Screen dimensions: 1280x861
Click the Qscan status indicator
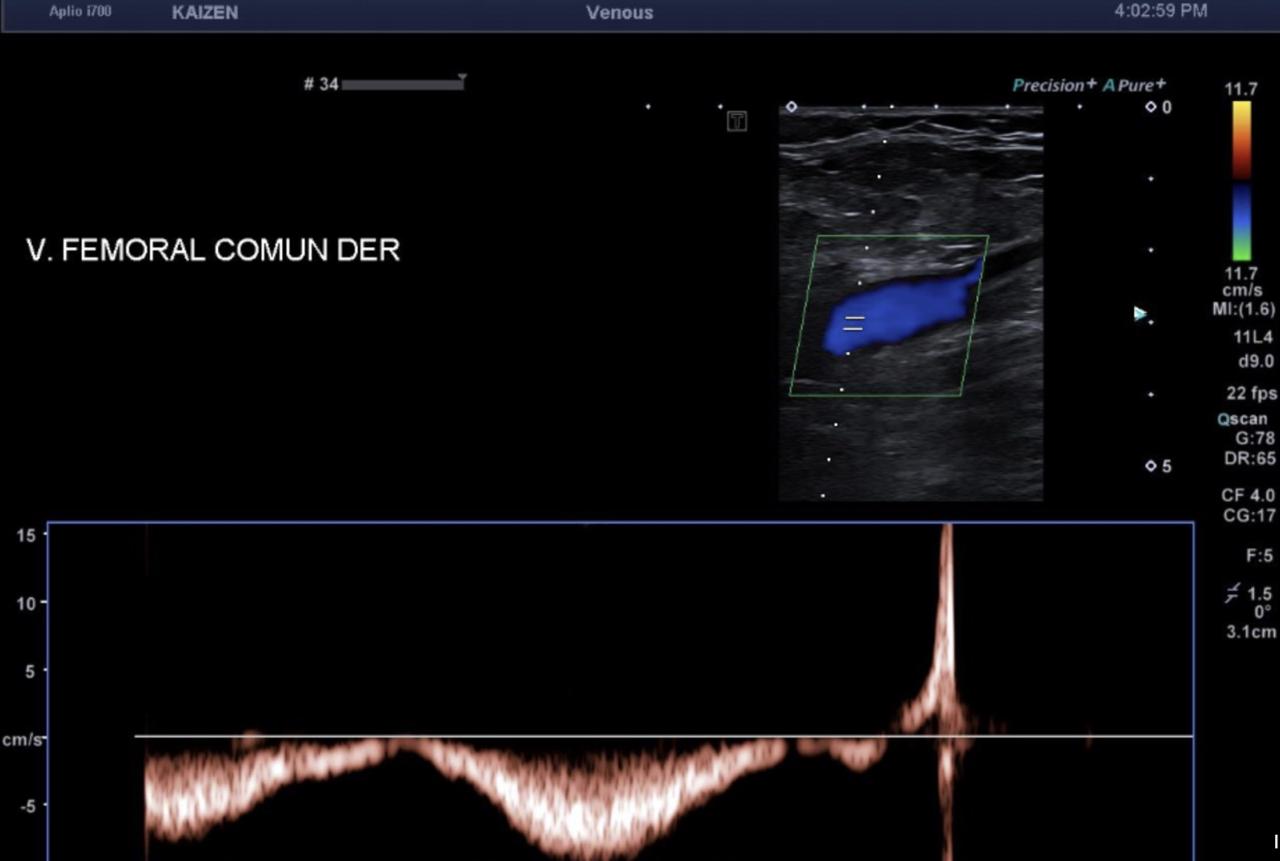tap(1242, 419)
